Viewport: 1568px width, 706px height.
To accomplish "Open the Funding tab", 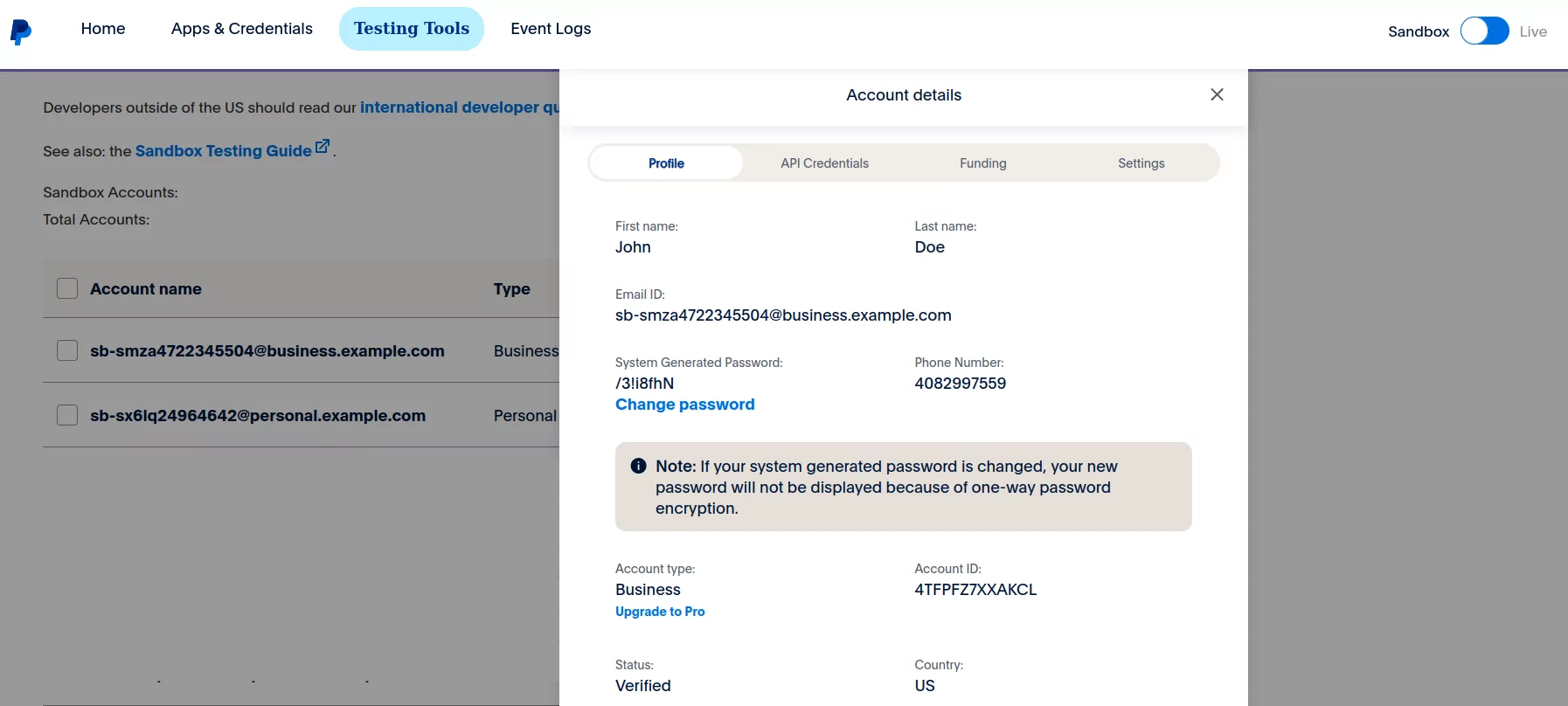I will click(983, 163).
